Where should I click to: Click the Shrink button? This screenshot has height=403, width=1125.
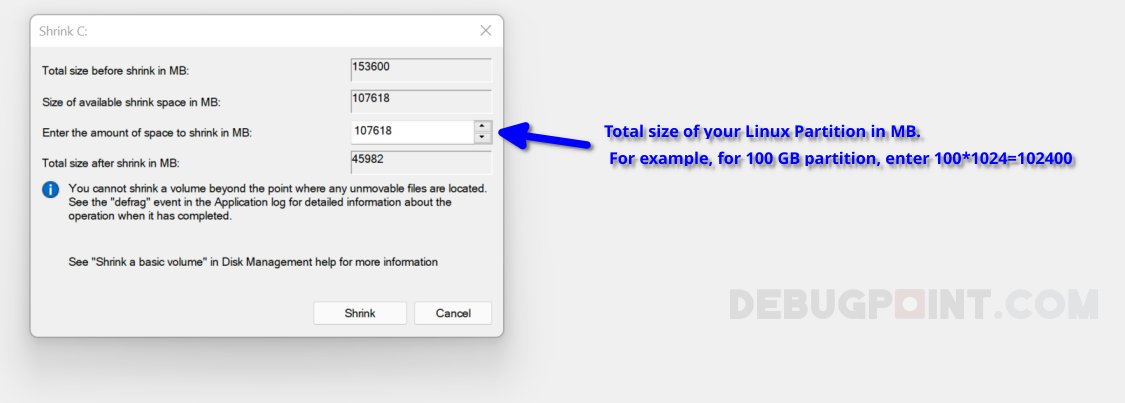pos(360,313)
